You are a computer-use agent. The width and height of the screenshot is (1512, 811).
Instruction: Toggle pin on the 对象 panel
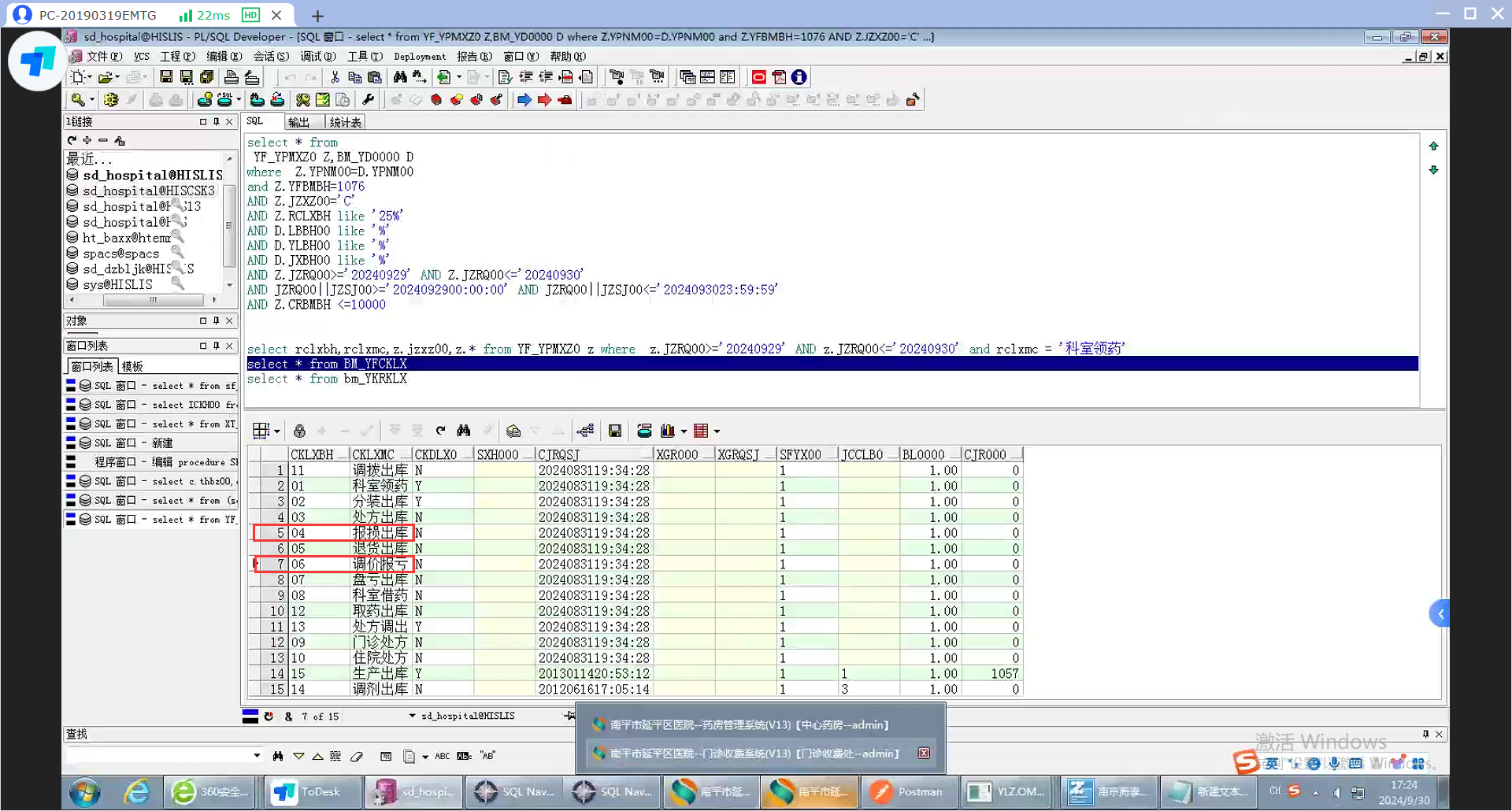[x=216, y=320]
